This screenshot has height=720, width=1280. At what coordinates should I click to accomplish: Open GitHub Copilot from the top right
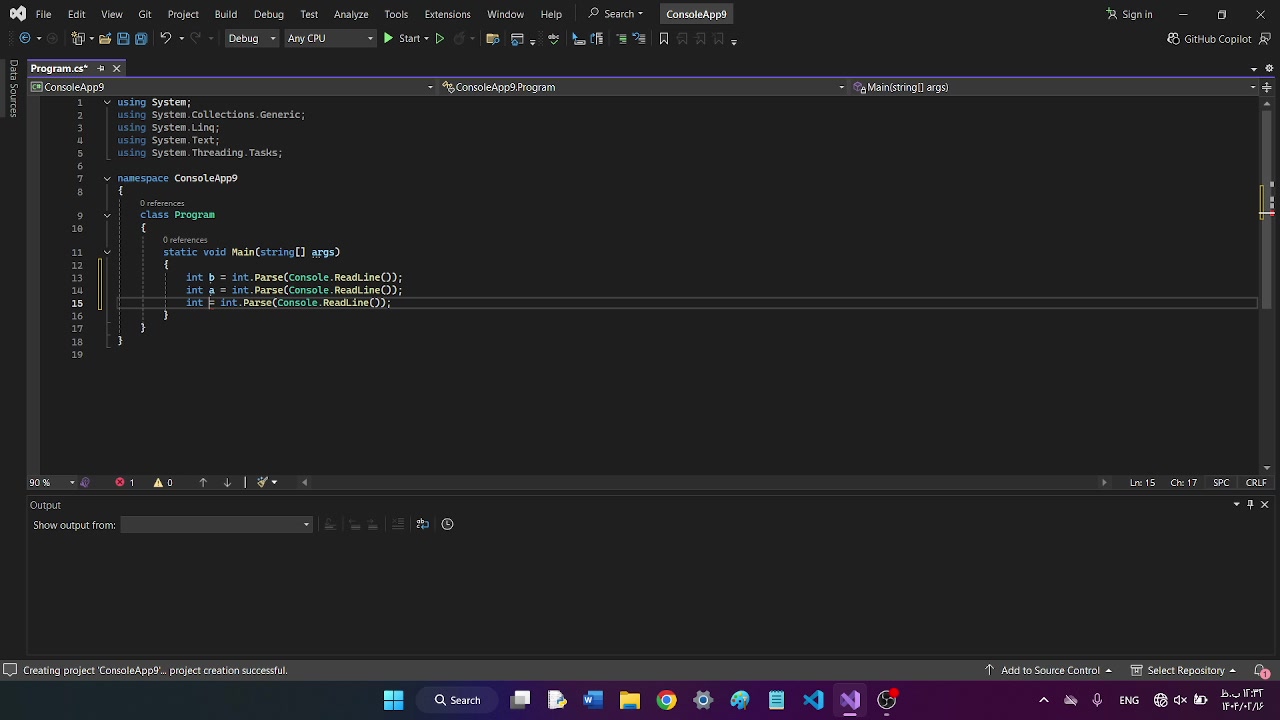pyautogui.click(x=1209, y=39)
